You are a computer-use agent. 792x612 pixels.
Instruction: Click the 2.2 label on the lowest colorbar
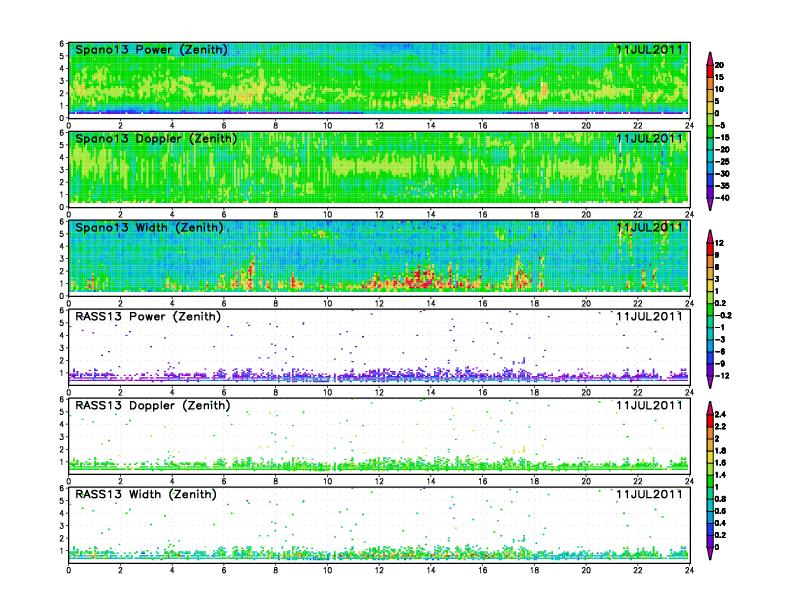click(721, 426)
